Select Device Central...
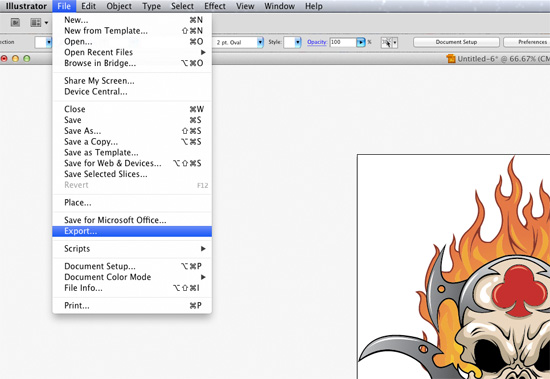Image resolution: width=550 pixels, height=379 pixels. coord(132,92)
